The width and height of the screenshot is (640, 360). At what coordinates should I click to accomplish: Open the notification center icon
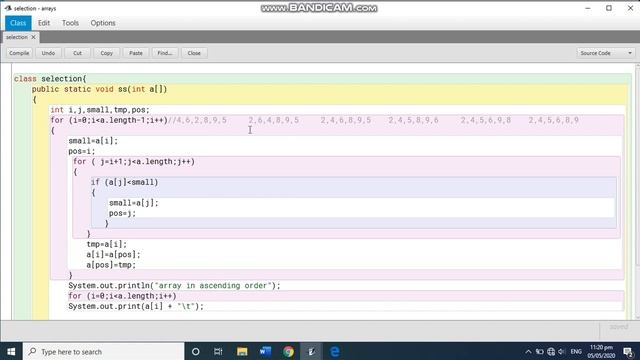tap(629, 351)
